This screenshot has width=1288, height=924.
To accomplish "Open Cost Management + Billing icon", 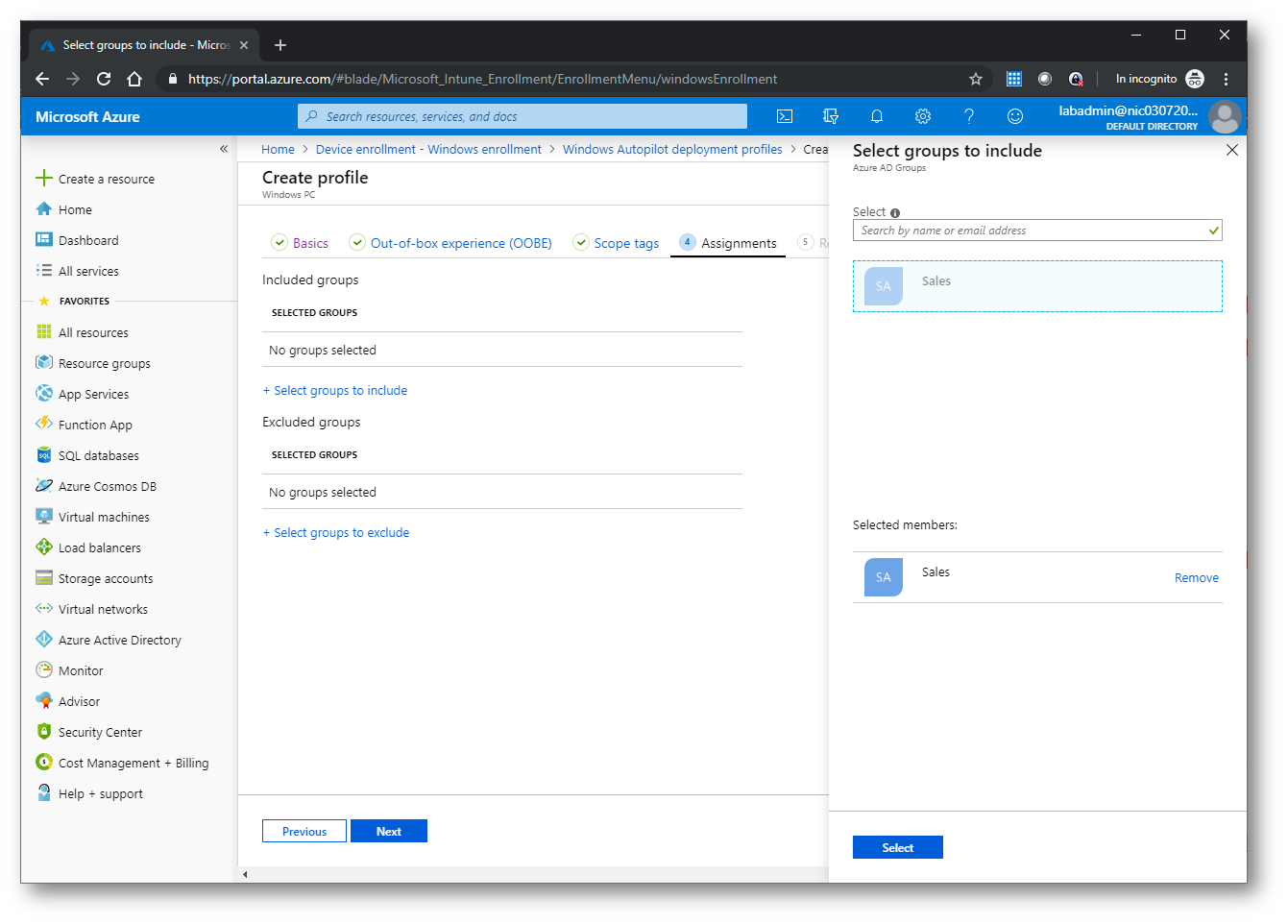I will [44, 762].
